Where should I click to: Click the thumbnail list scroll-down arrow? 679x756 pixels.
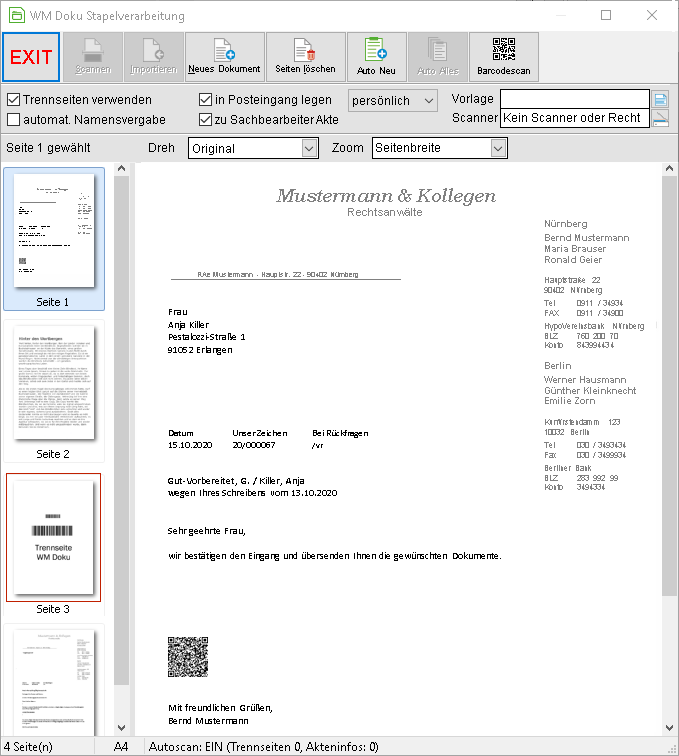(122, 728)
